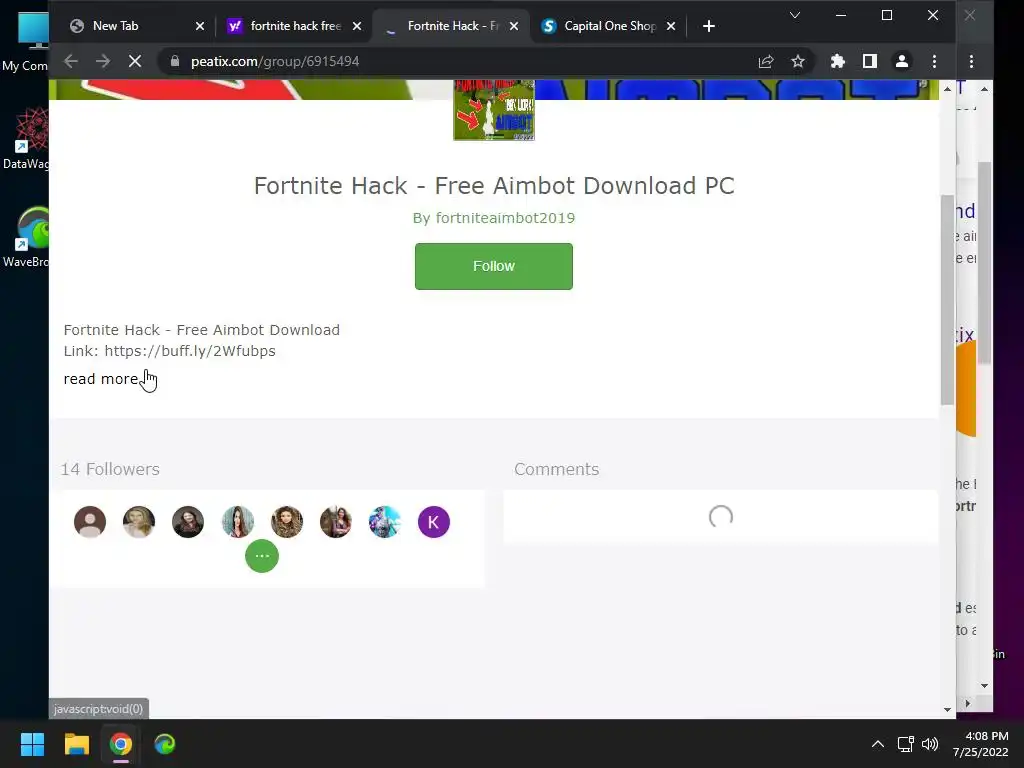Select the Fortnite Hack peatix tab
Image resolution: width=1024 pixels, height=768 pixels.
pyautogui.click(x=453, y=26)
